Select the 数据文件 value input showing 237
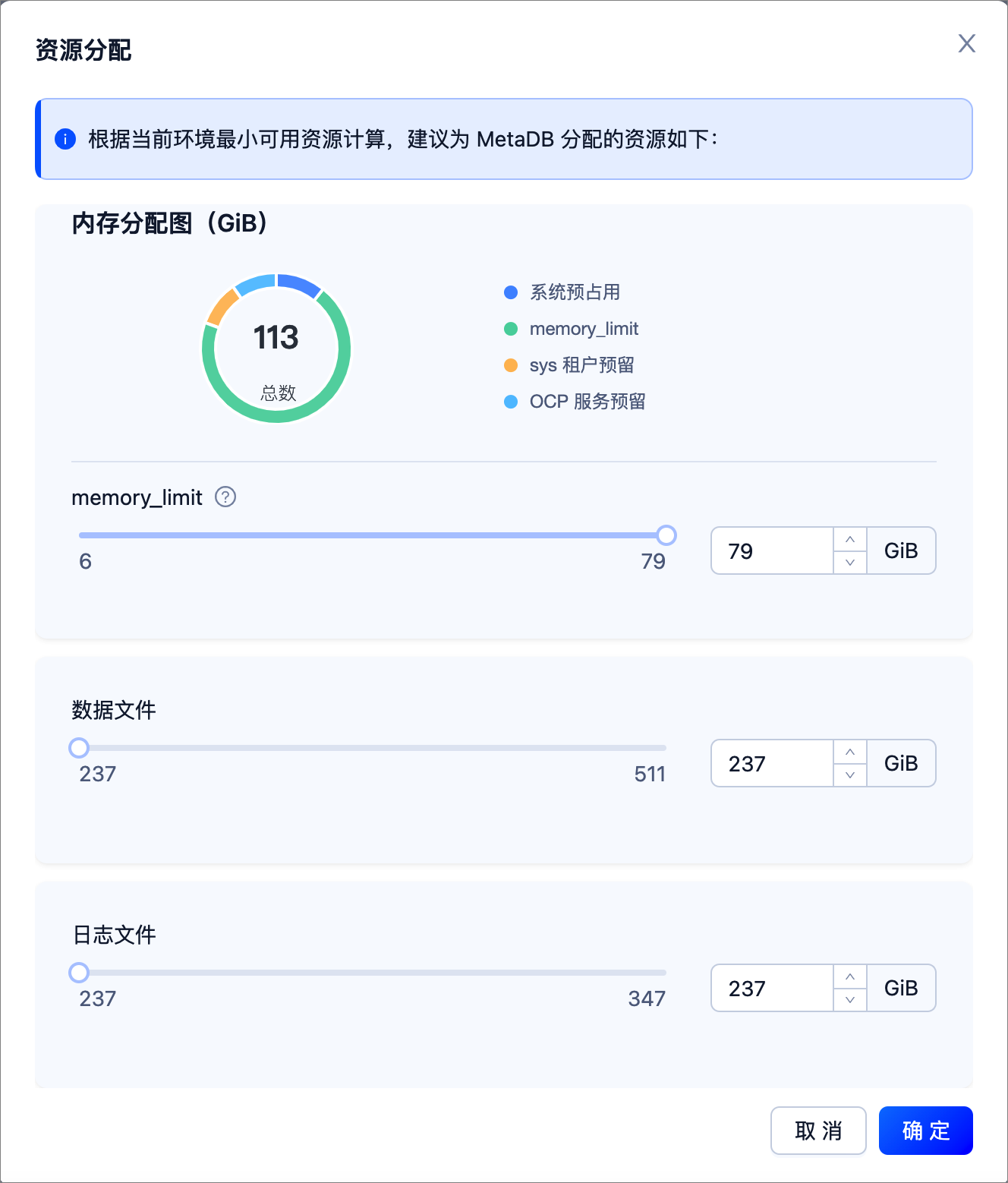The image size is (1008, 1183). click(x=772, y=763)
